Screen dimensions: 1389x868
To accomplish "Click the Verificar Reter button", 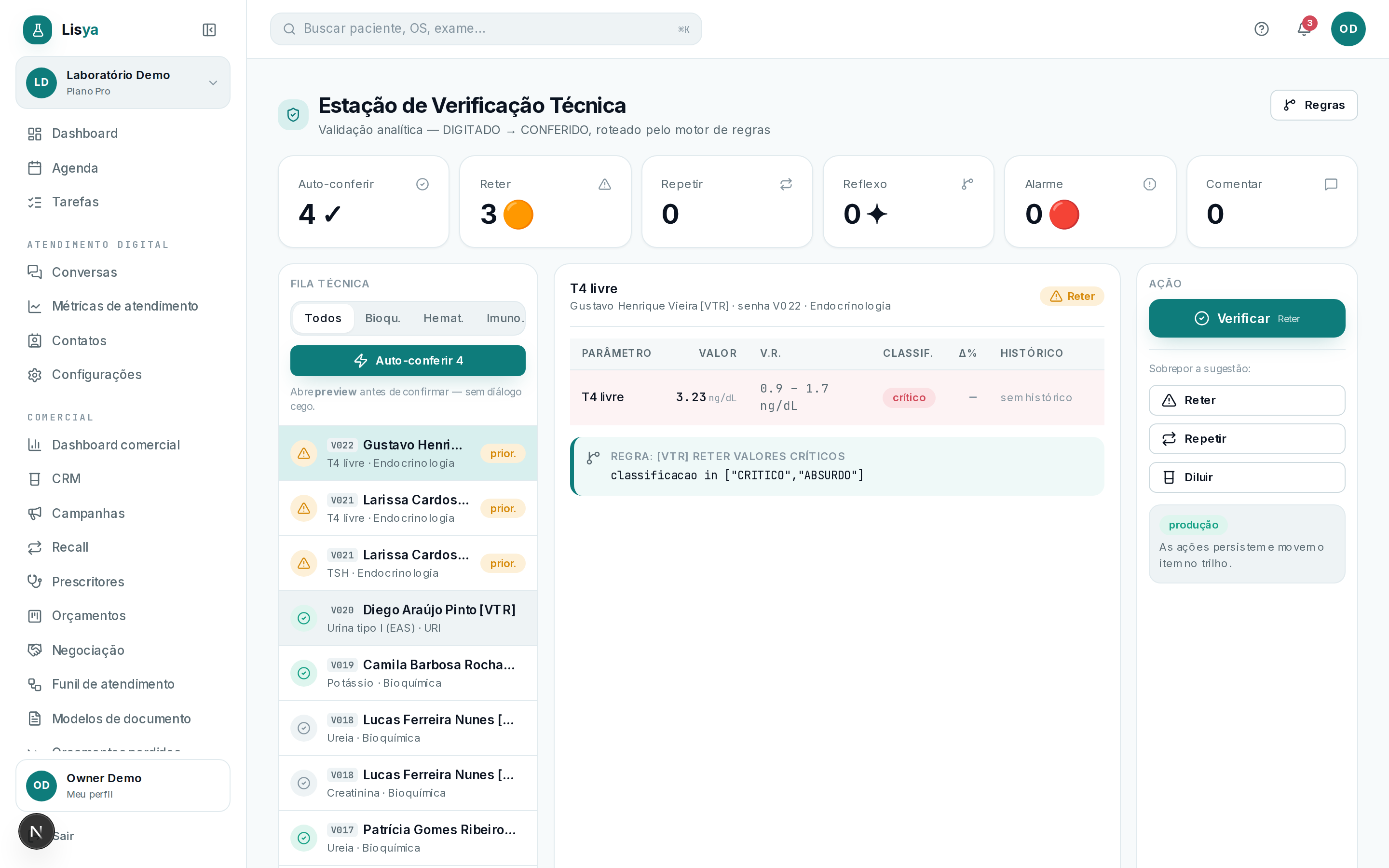I will pos(1247,318).
